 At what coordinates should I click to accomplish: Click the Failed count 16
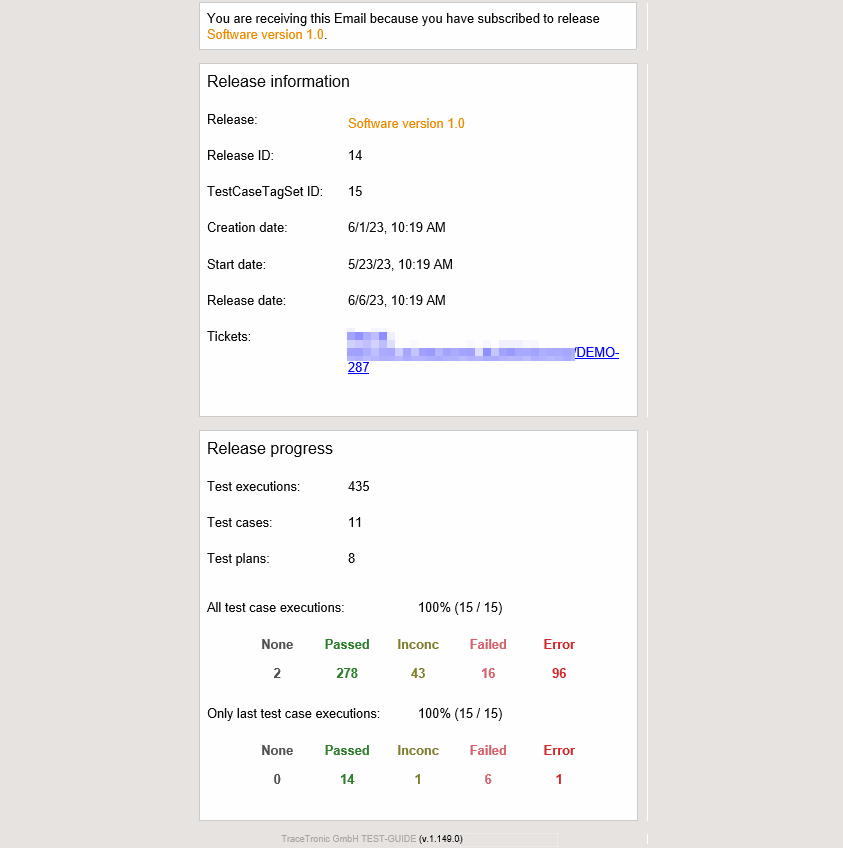488,674
